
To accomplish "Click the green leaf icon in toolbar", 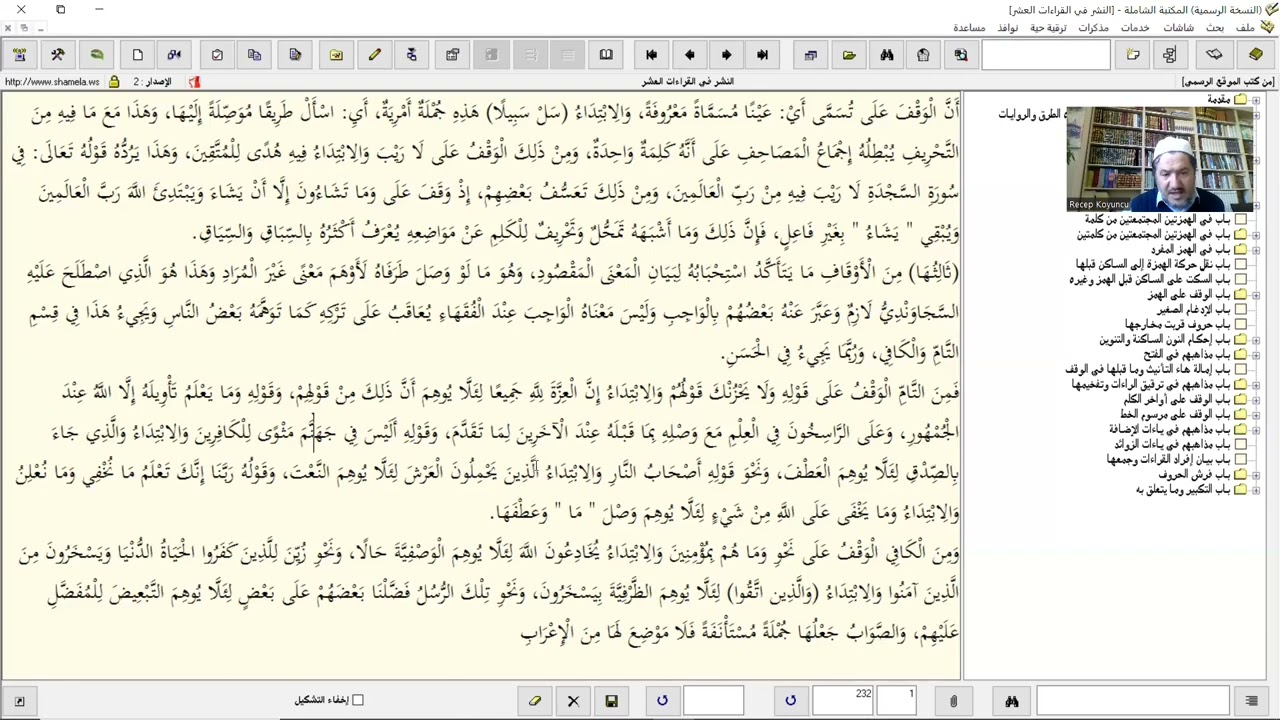I will coord(97,55).
